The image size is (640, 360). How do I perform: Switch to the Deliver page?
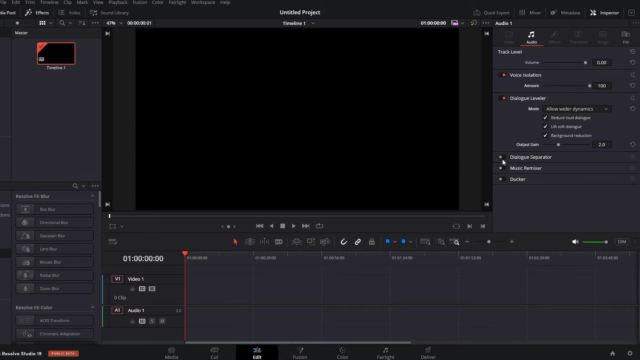(428, 353)
